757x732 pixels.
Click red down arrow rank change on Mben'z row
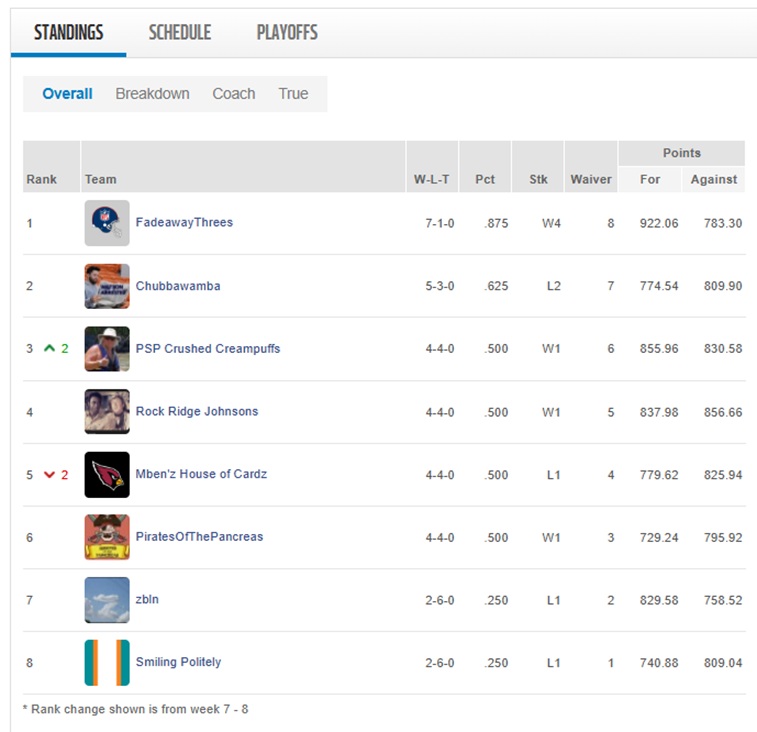[x=49, y=475]
